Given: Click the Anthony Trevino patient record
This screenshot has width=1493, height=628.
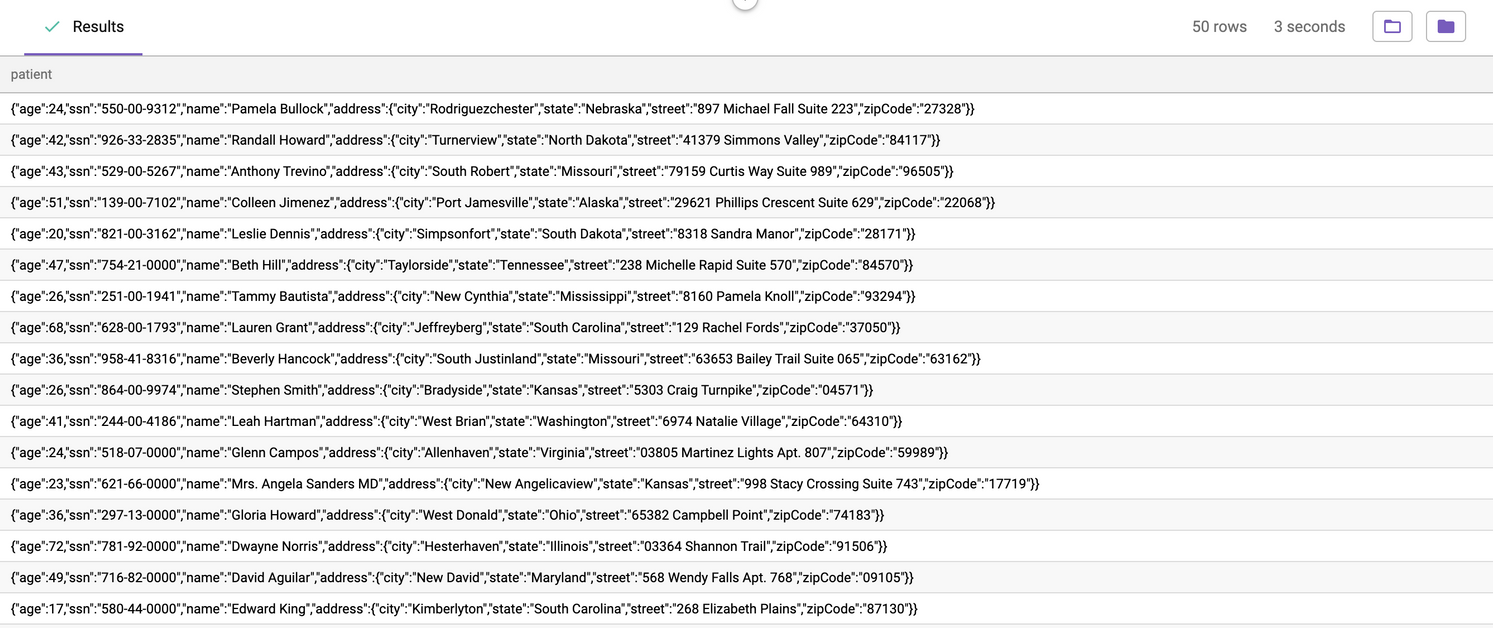Looking at the screenshot, I should coord(482,171).
